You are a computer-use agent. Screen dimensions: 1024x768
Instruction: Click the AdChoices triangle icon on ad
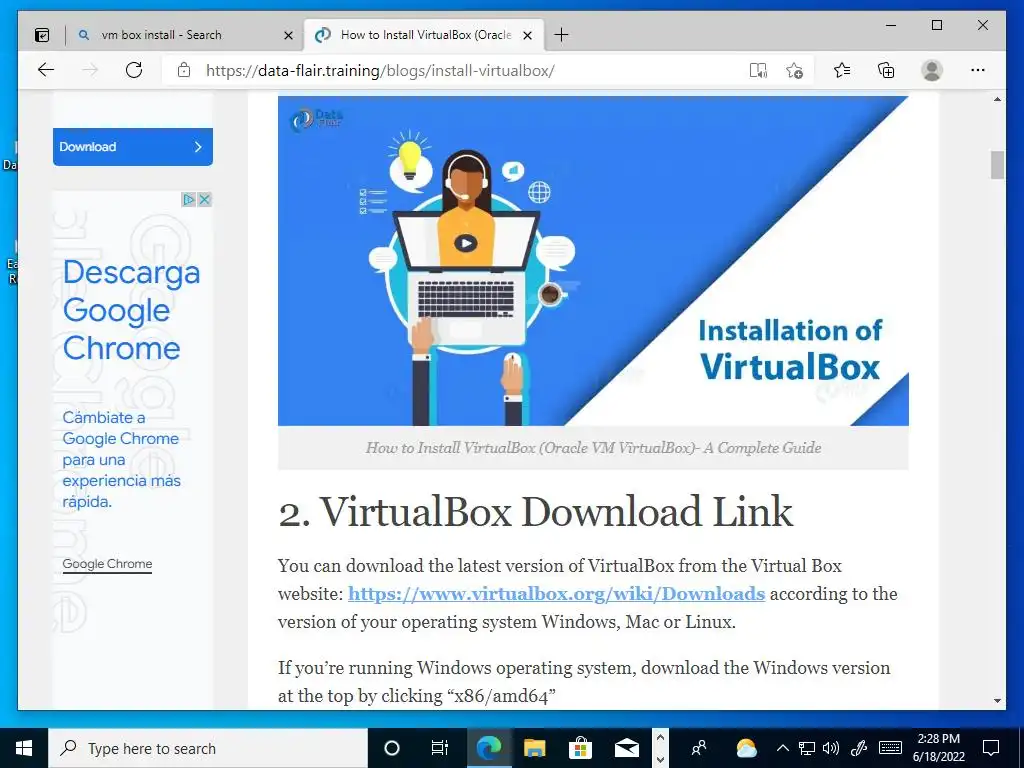(188, 199)
